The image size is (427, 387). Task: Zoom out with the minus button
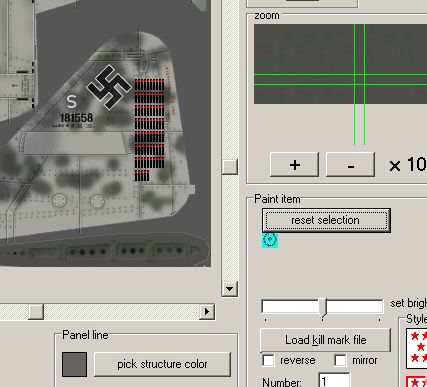point(350,165)
